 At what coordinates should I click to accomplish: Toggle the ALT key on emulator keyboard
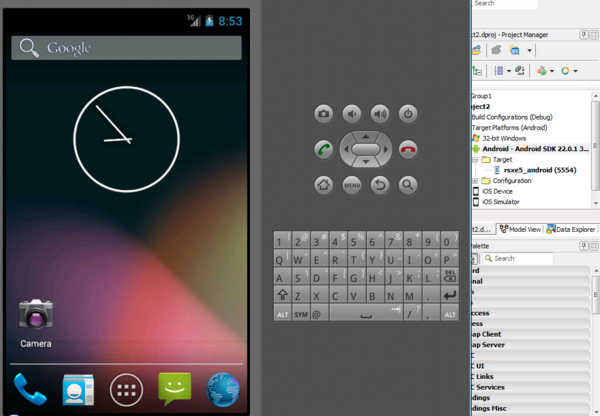pyautogui.click(x=283, y=314)
